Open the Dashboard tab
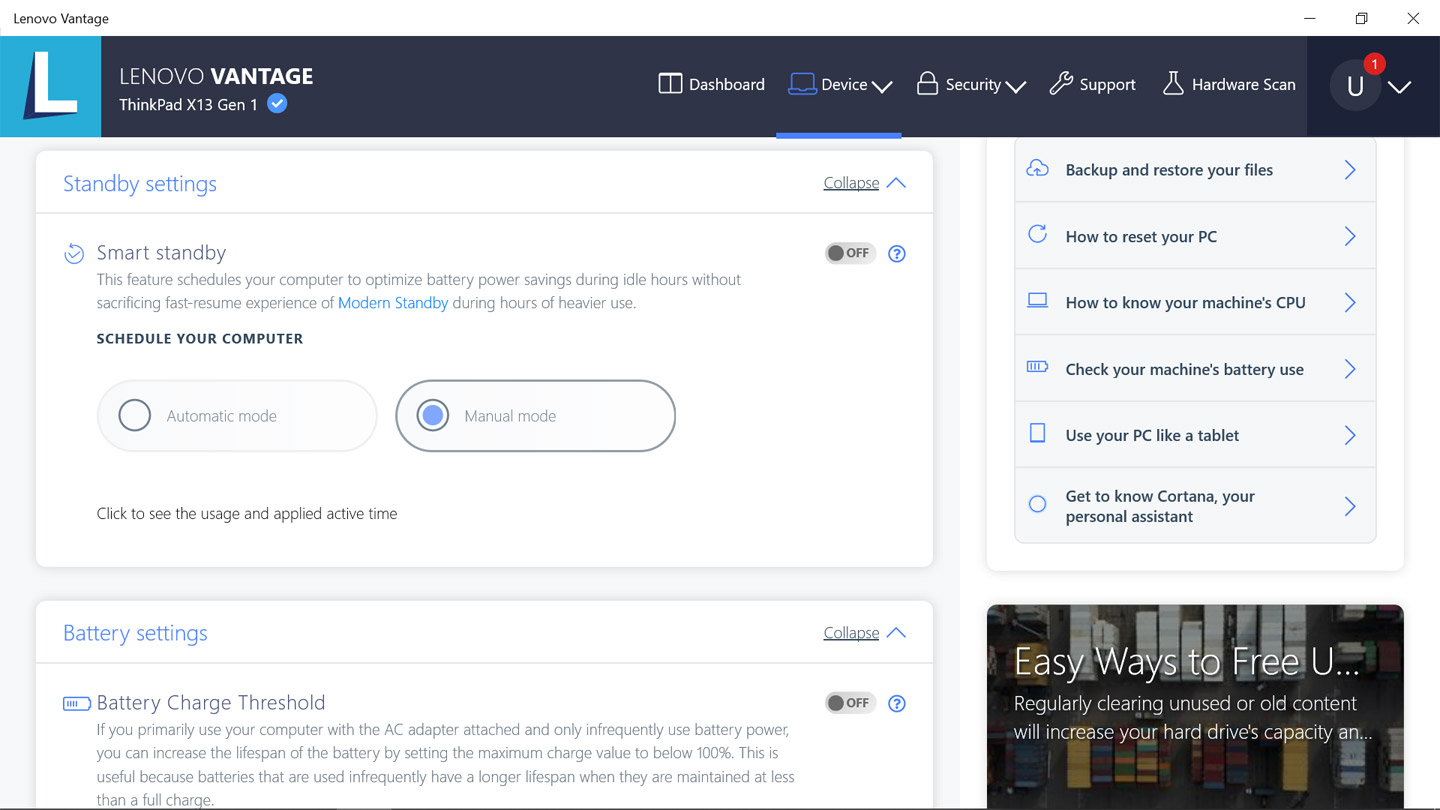Screen dimensions: 1440x810 point(711,84)
